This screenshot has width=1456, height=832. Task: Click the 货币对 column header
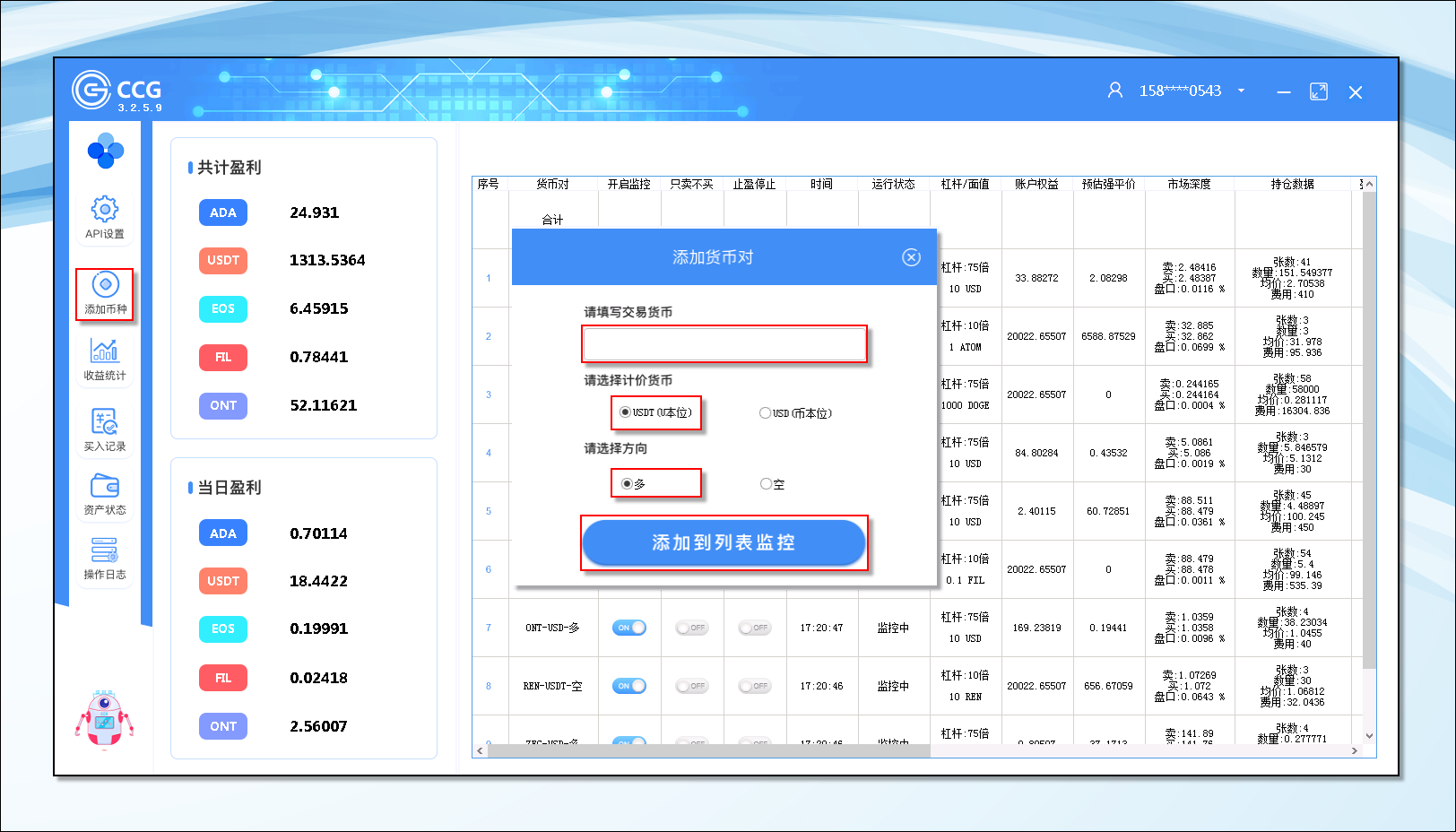552,184
